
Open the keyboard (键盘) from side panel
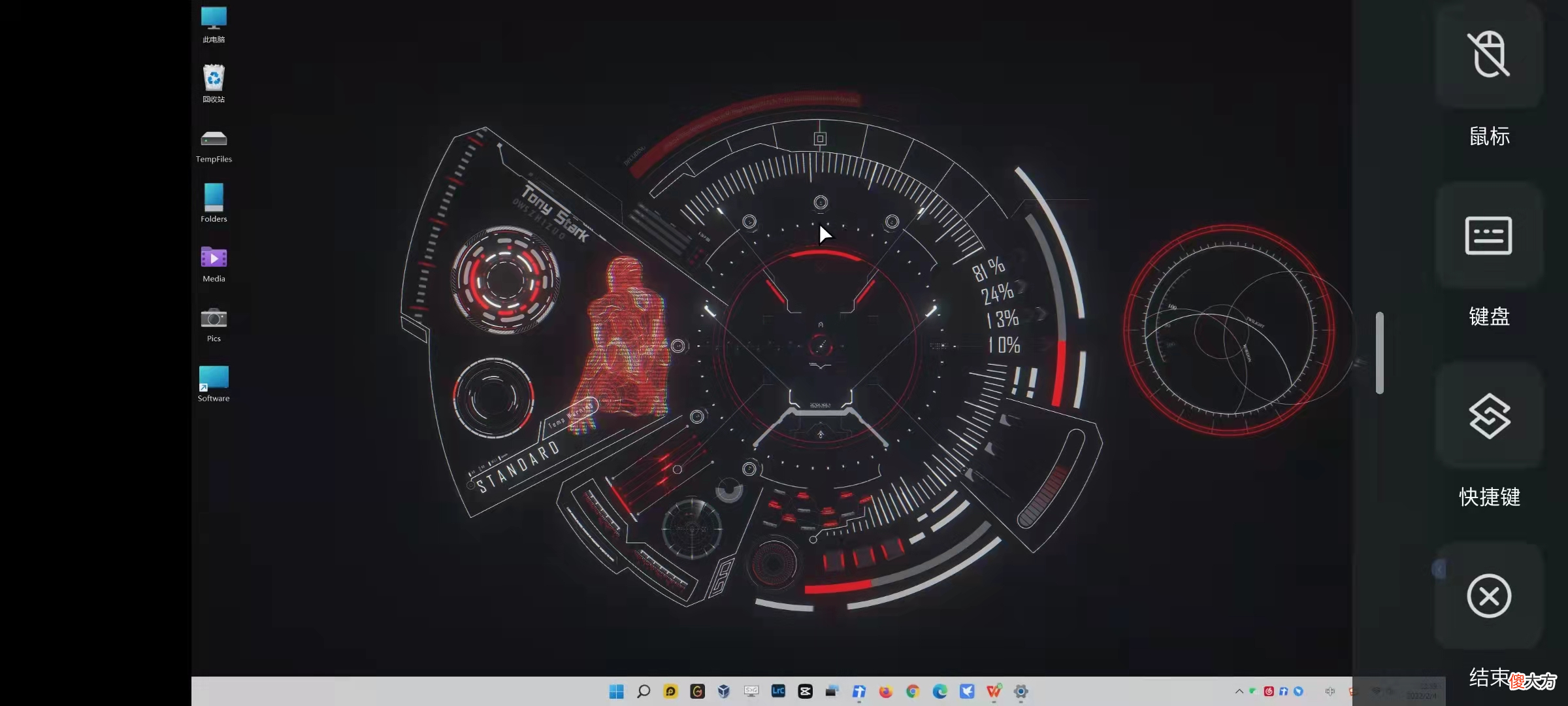1489,235
